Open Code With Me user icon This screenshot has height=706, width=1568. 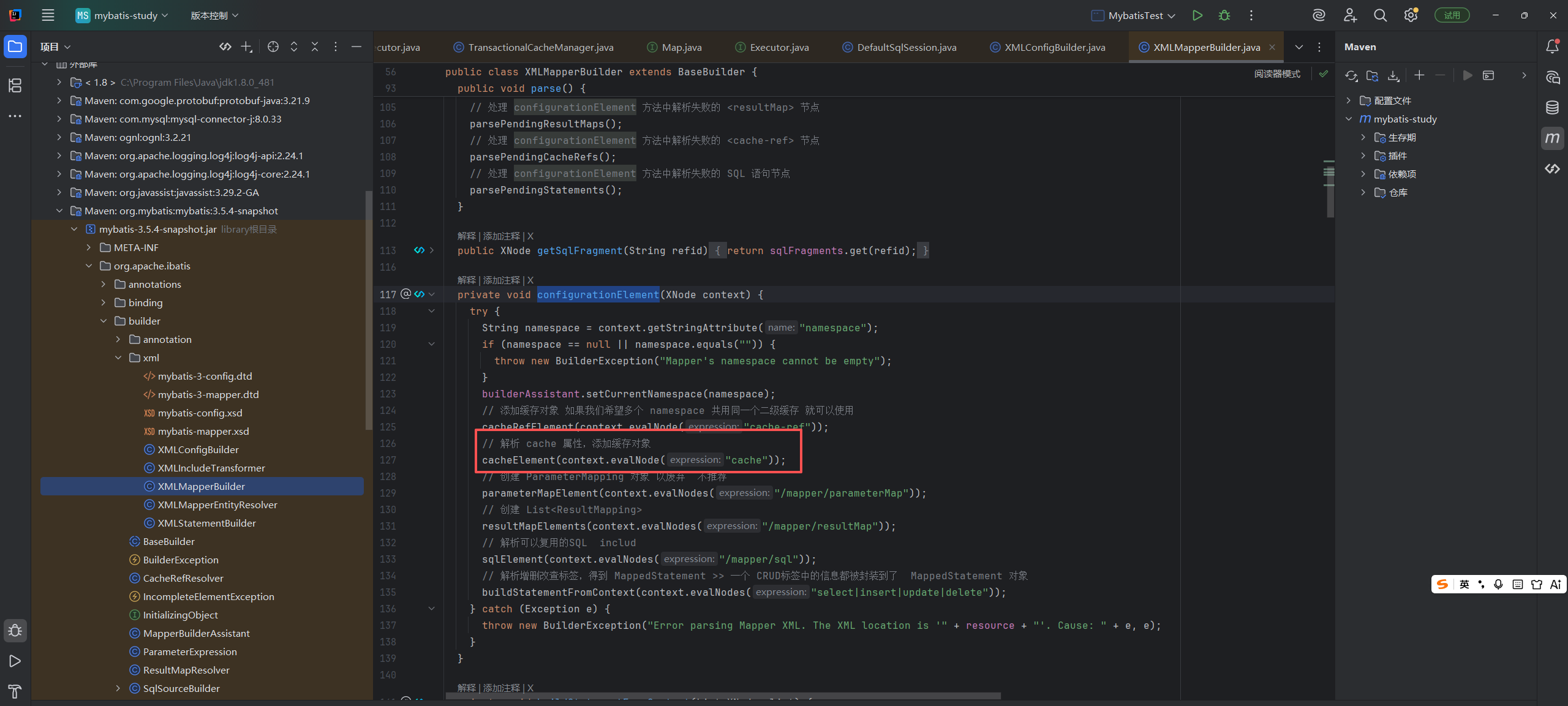(x=1350, y=15)
